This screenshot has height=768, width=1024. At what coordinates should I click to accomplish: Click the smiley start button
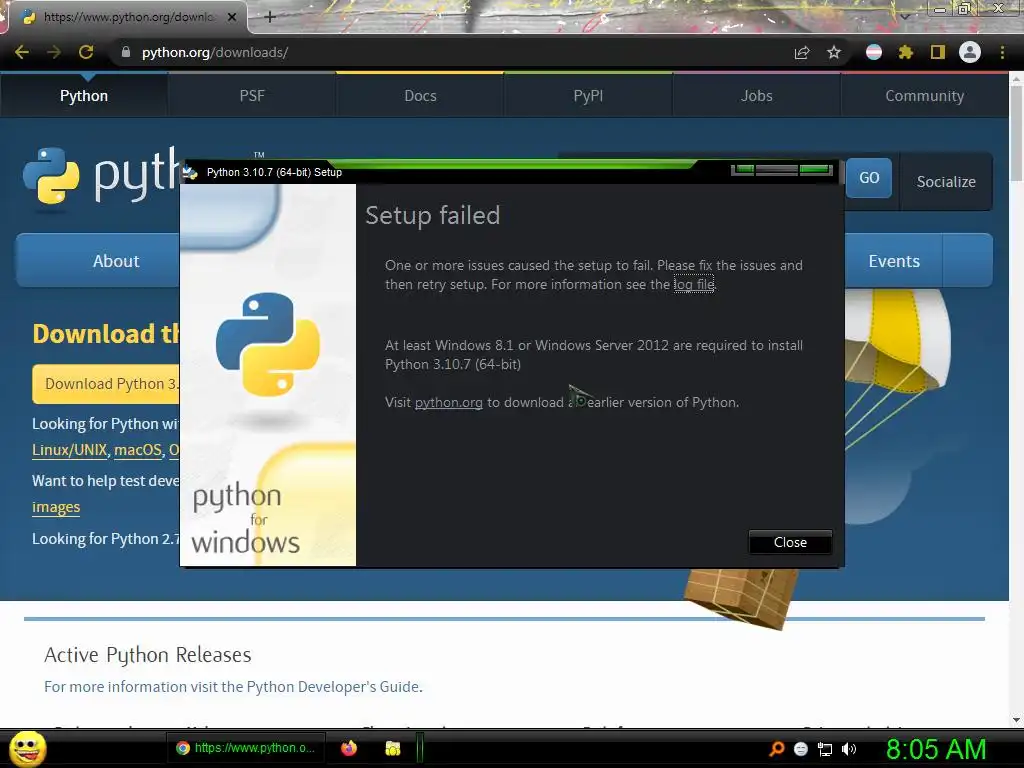click(x=27, y=748)
